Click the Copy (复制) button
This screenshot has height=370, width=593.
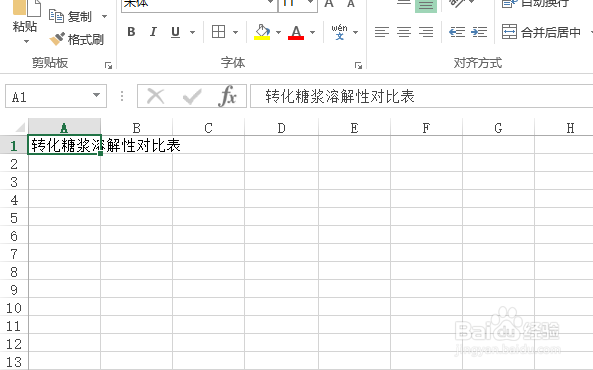pos(71,16)
